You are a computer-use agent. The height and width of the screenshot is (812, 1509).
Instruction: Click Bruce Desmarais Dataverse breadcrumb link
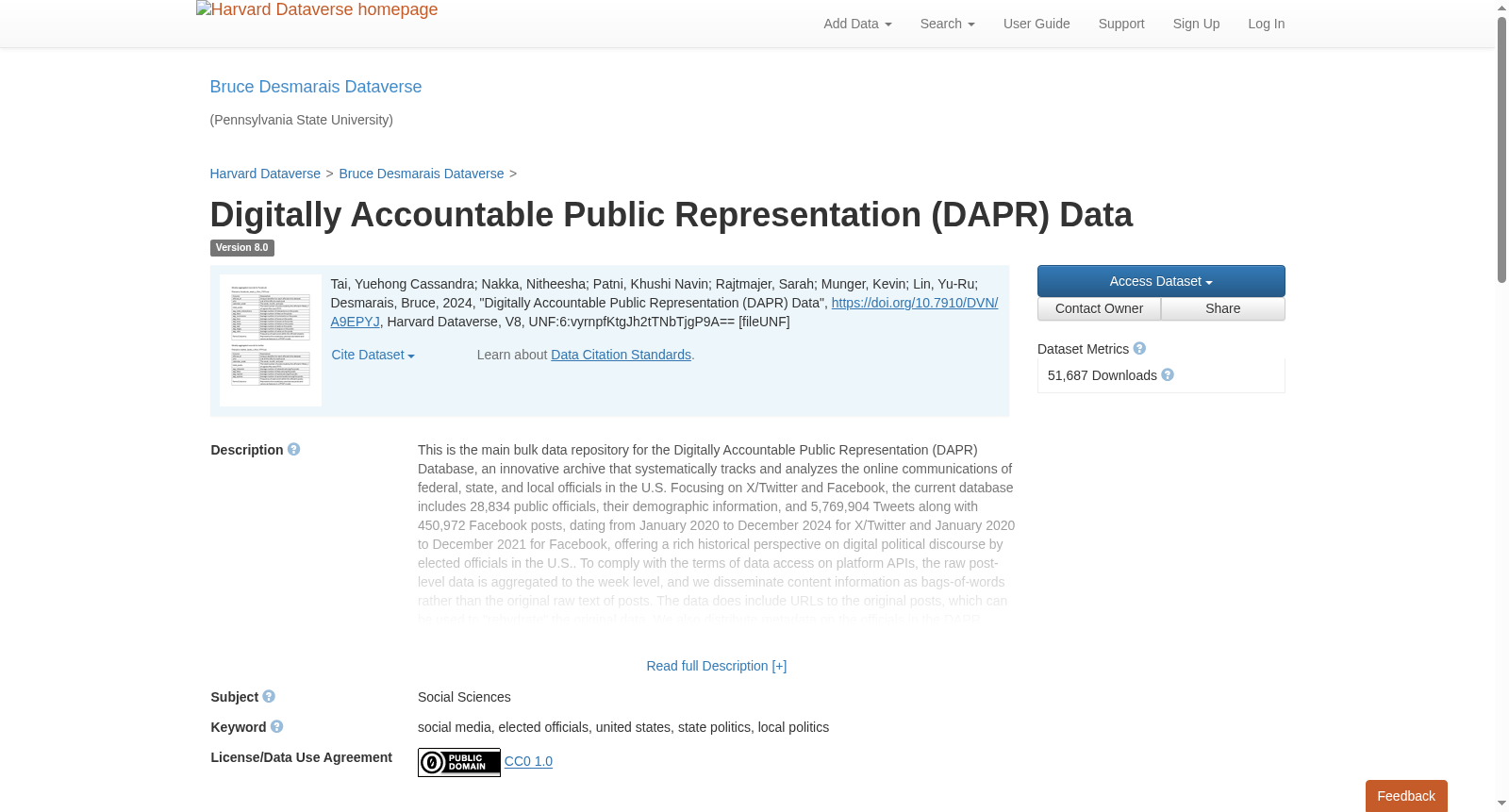[422, 174]
